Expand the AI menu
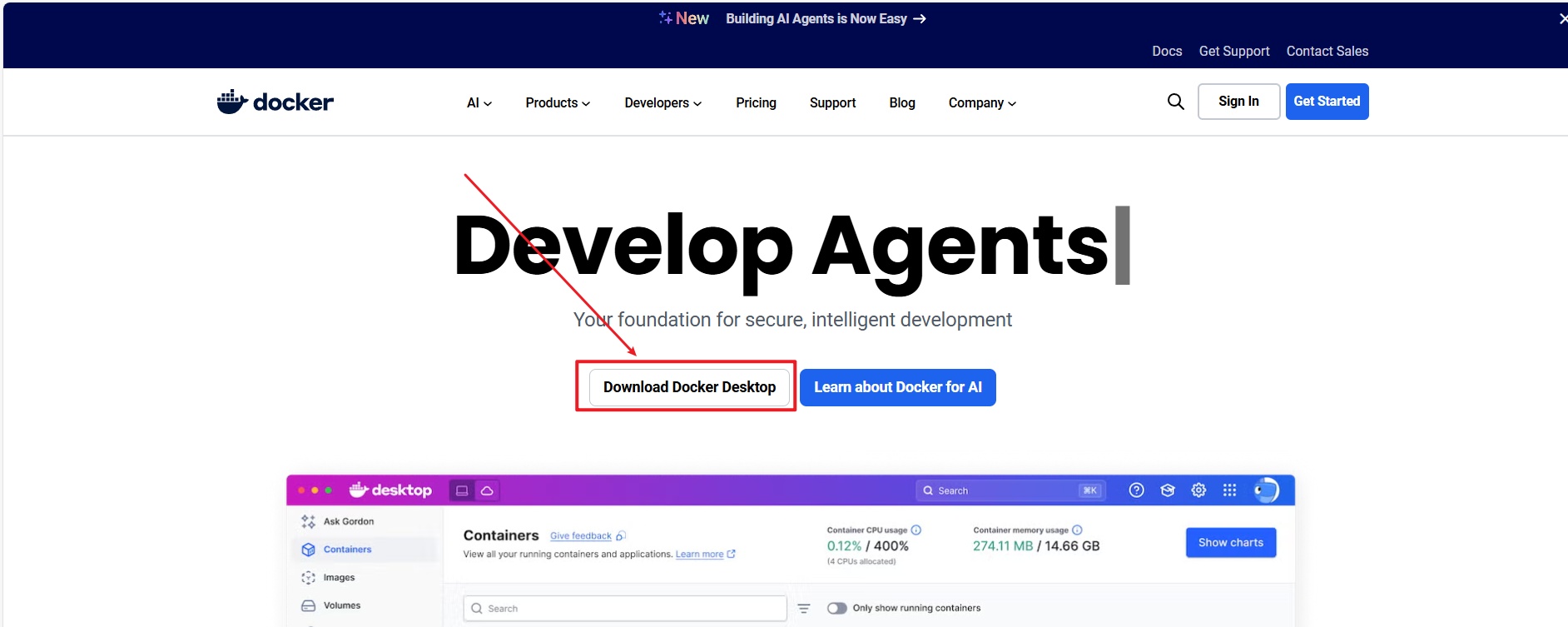Image resolution: width=1568 pixels, height=627 pixels. point(479,102)
